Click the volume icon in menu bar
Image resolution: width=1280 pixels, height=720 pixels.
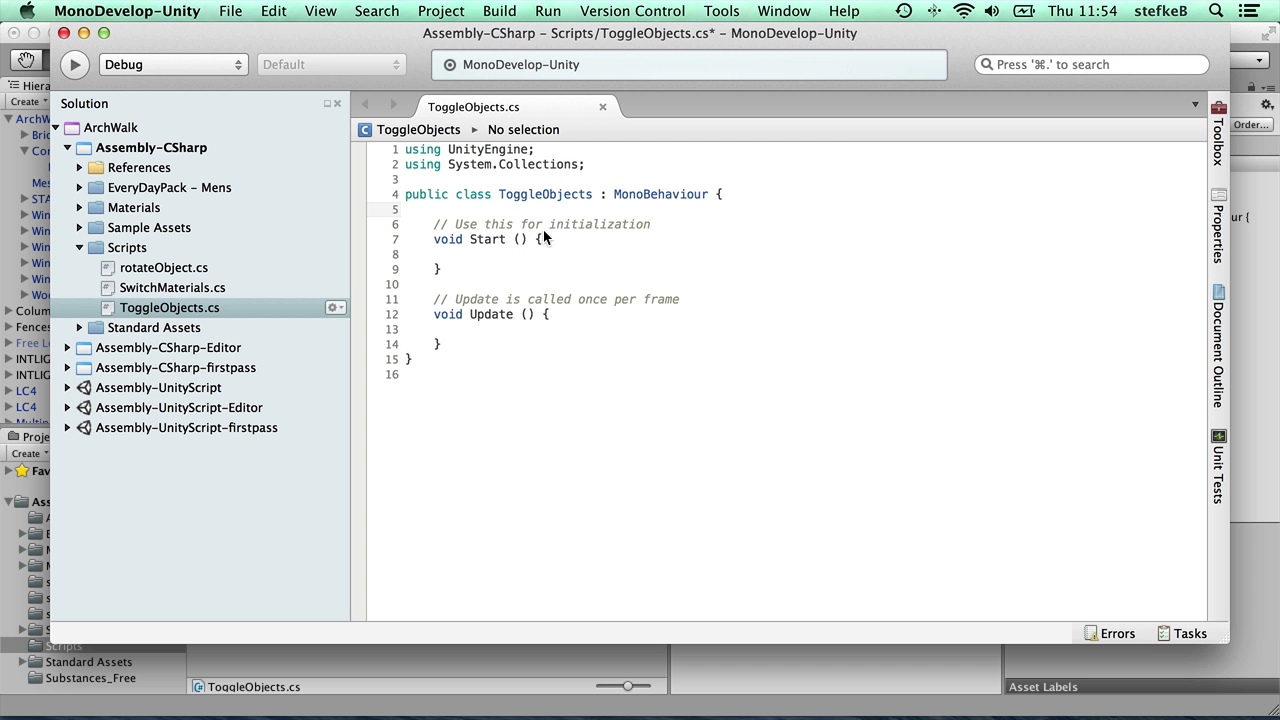pos(992,11)
